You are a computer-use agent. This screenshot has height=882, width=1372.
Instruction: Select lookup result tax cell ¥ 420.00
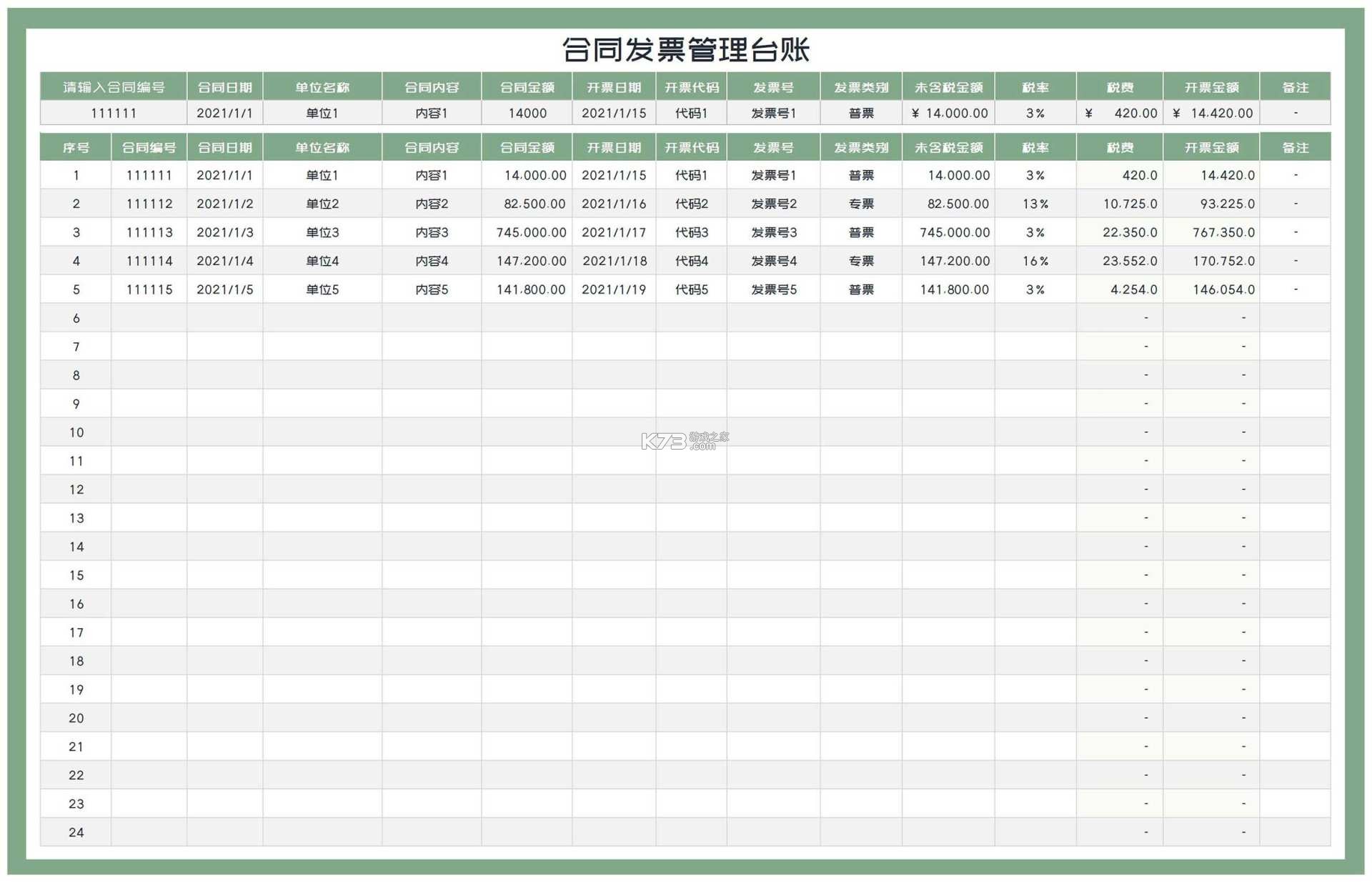coord(1120,113)
